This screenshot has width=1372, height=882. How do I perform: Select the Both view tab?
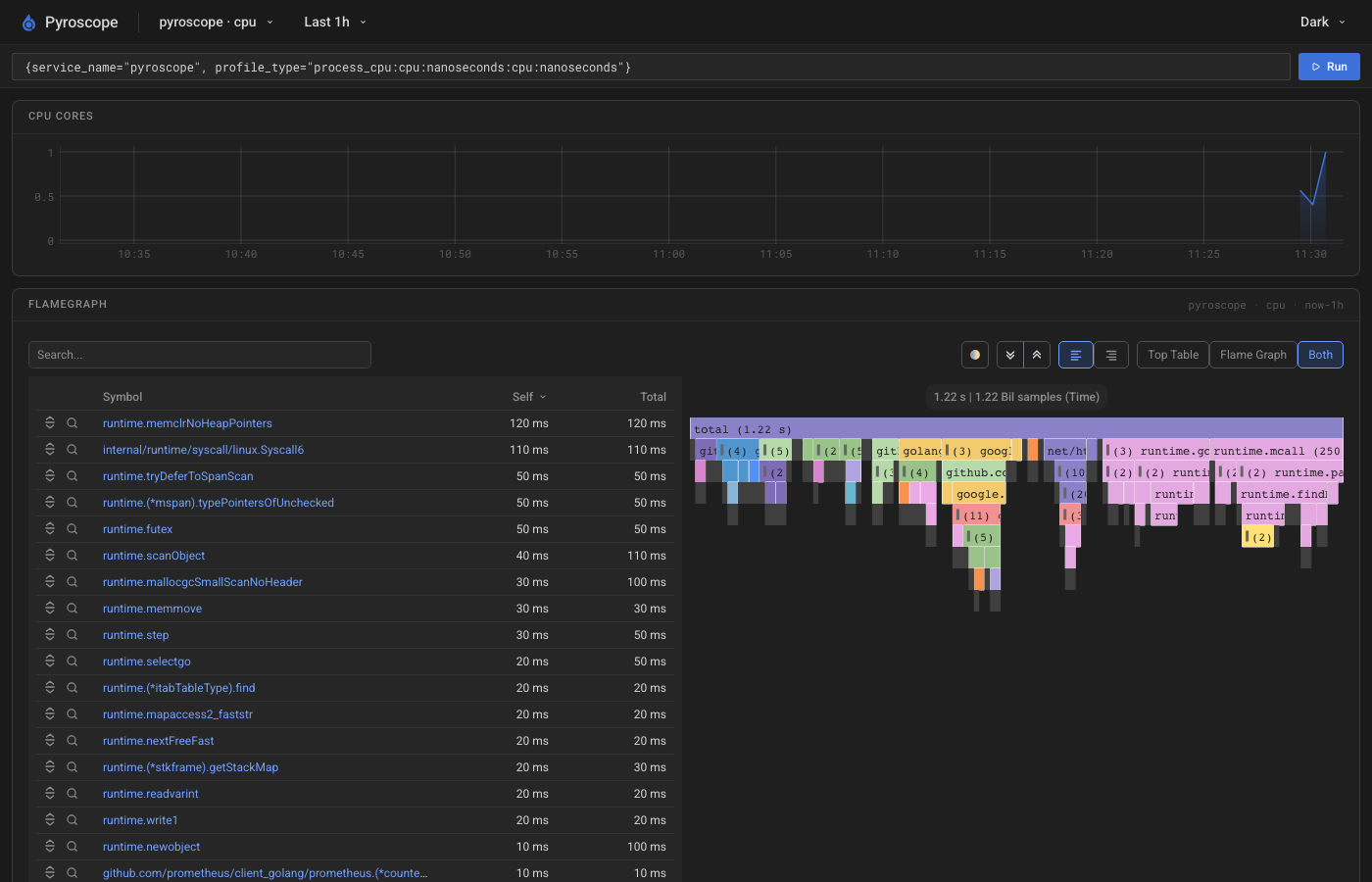[1320, 355]
